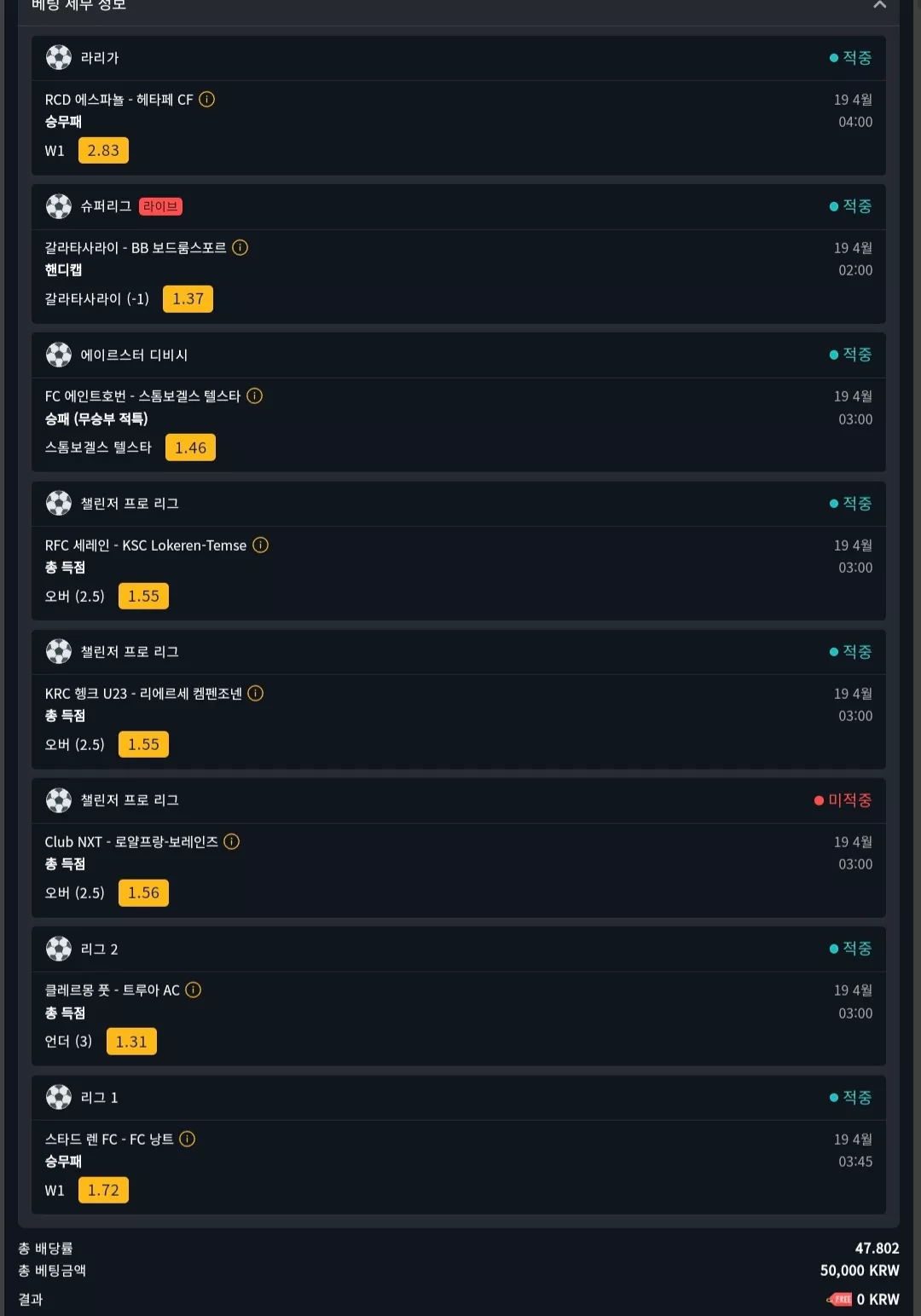The image size is (921, 1316).
Task: Click the 미적중 status on Club NXT
Action: 843,800
